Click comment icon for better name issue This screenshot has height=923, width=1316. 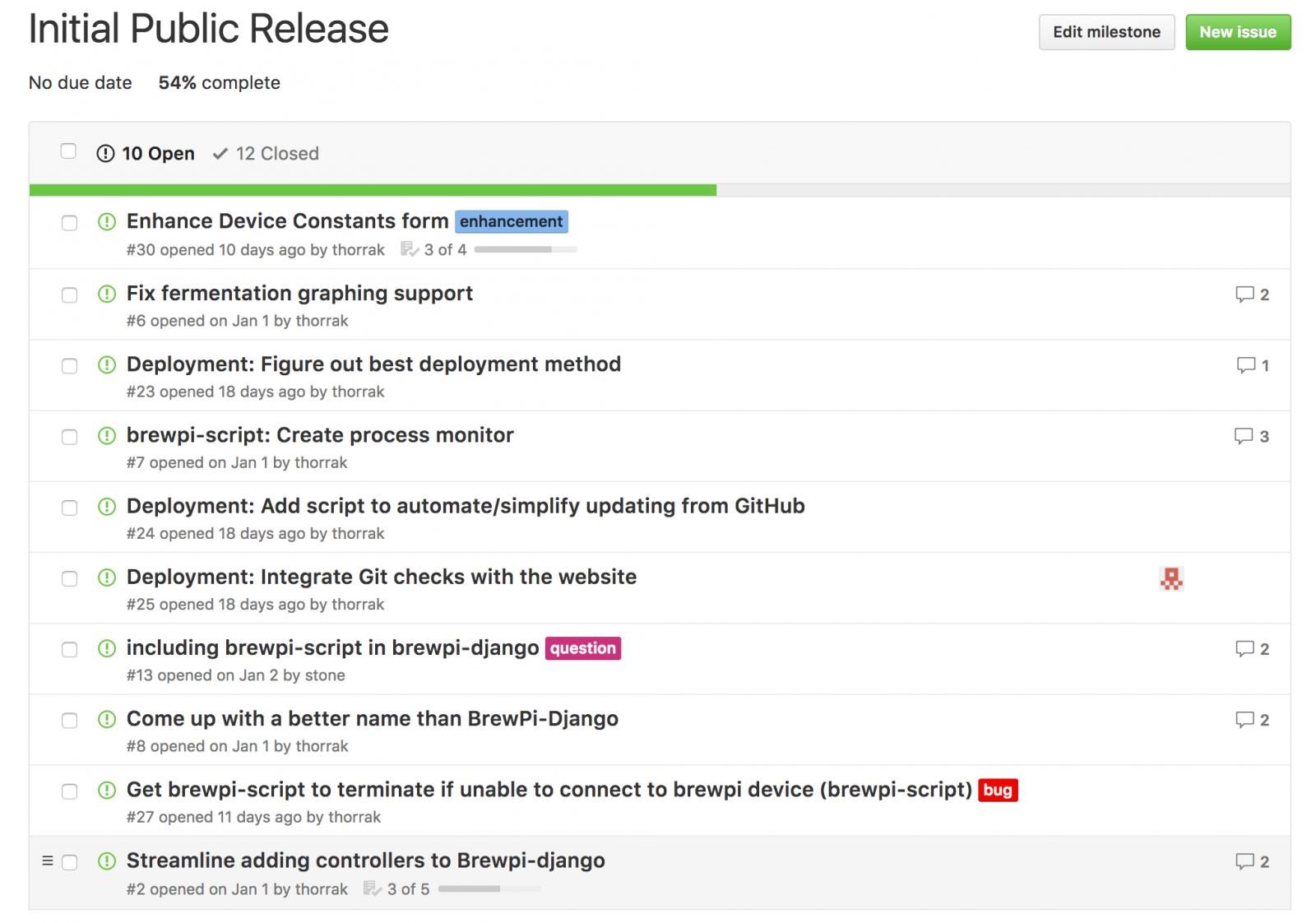tap(1244, 720)
